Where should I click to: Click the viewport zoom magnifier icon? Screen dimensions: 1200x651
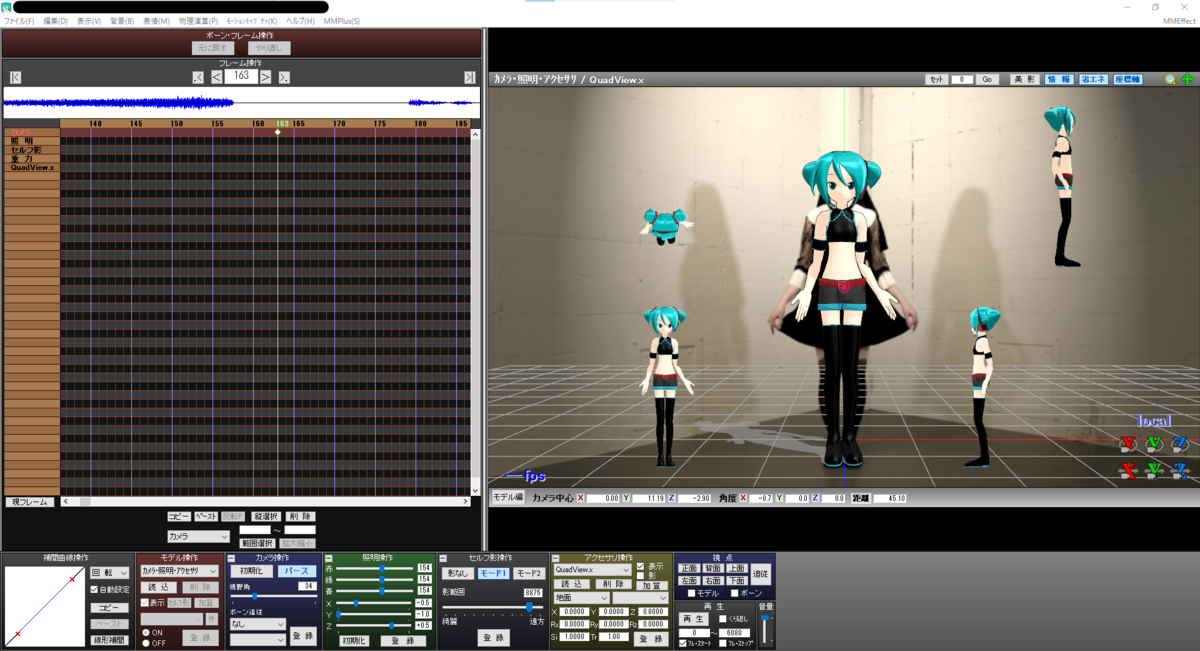coord(1170,79)
